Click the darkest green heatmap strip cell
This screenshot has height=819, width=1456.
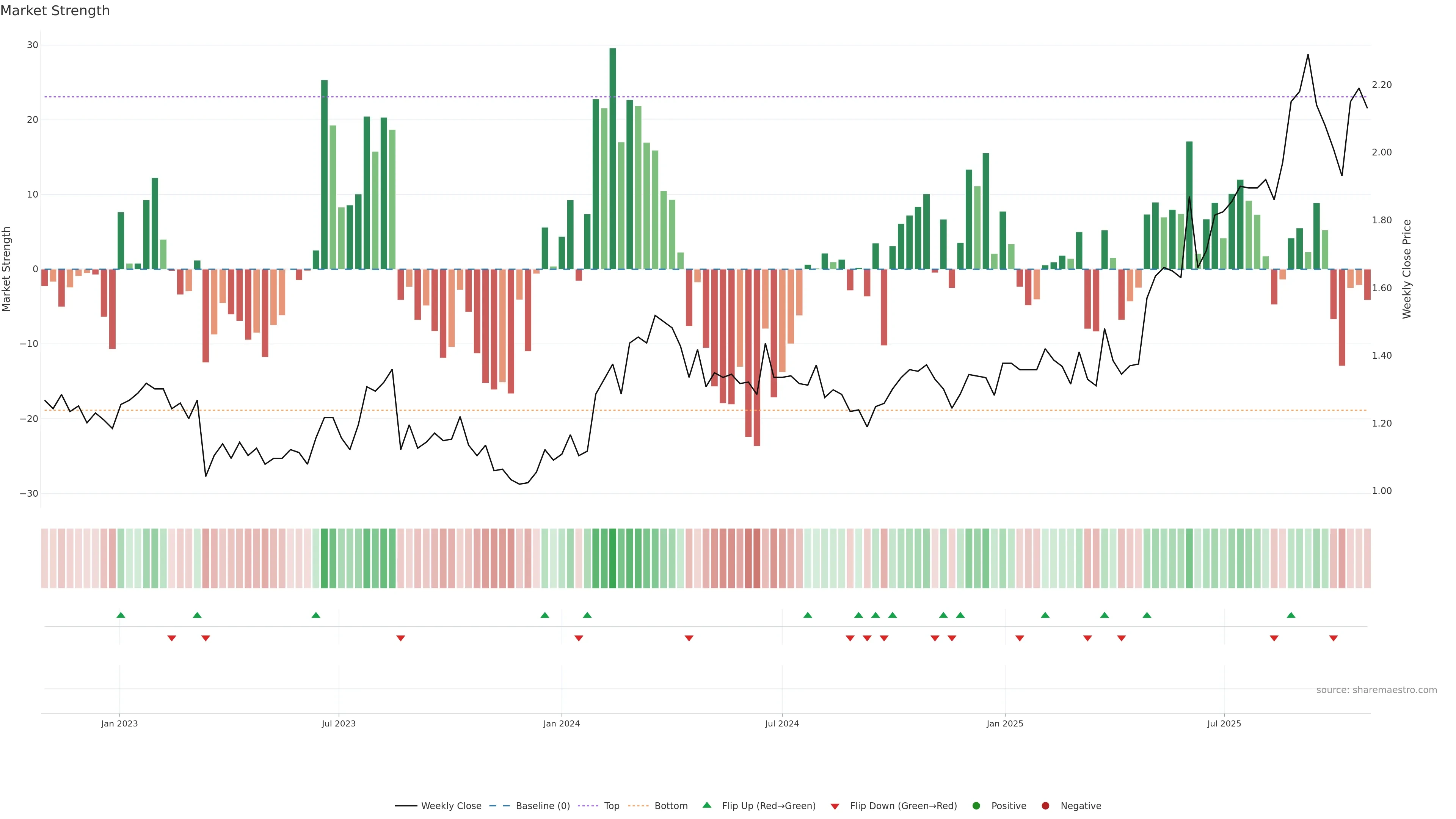click(613, 559)
